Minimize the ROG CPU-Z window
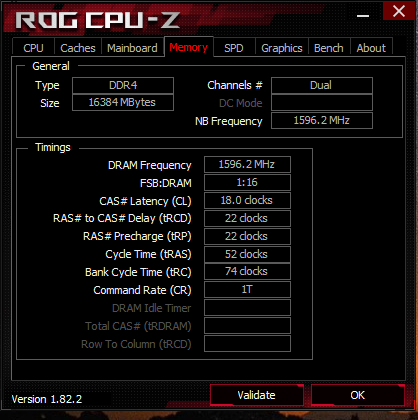Screen dimensions: 418x420 click(x=363, y=15)
